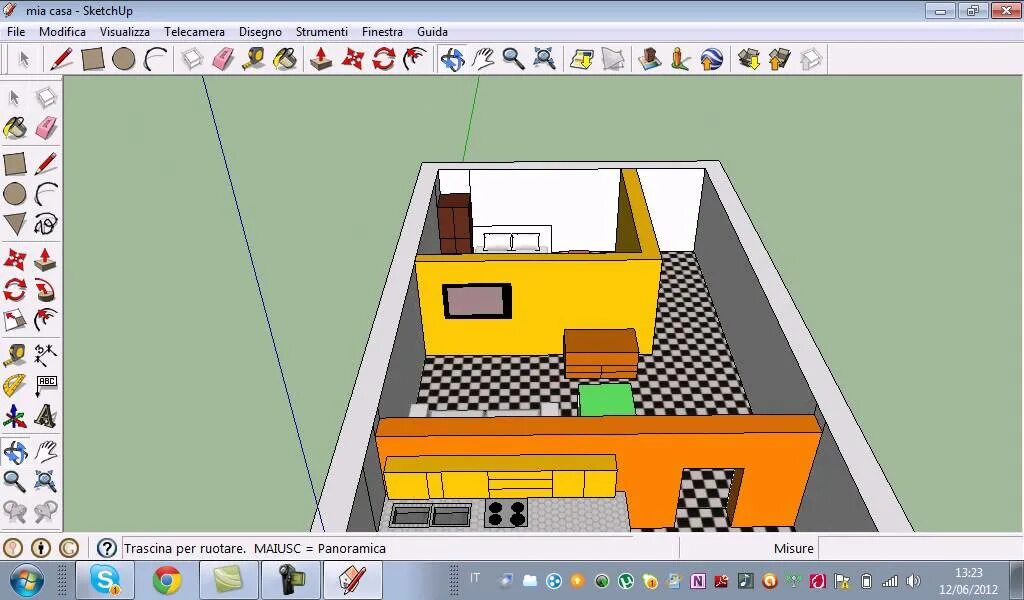Pick the Protractor tool in left toolbar
The image size is (1024, 600).
point(14,385)
